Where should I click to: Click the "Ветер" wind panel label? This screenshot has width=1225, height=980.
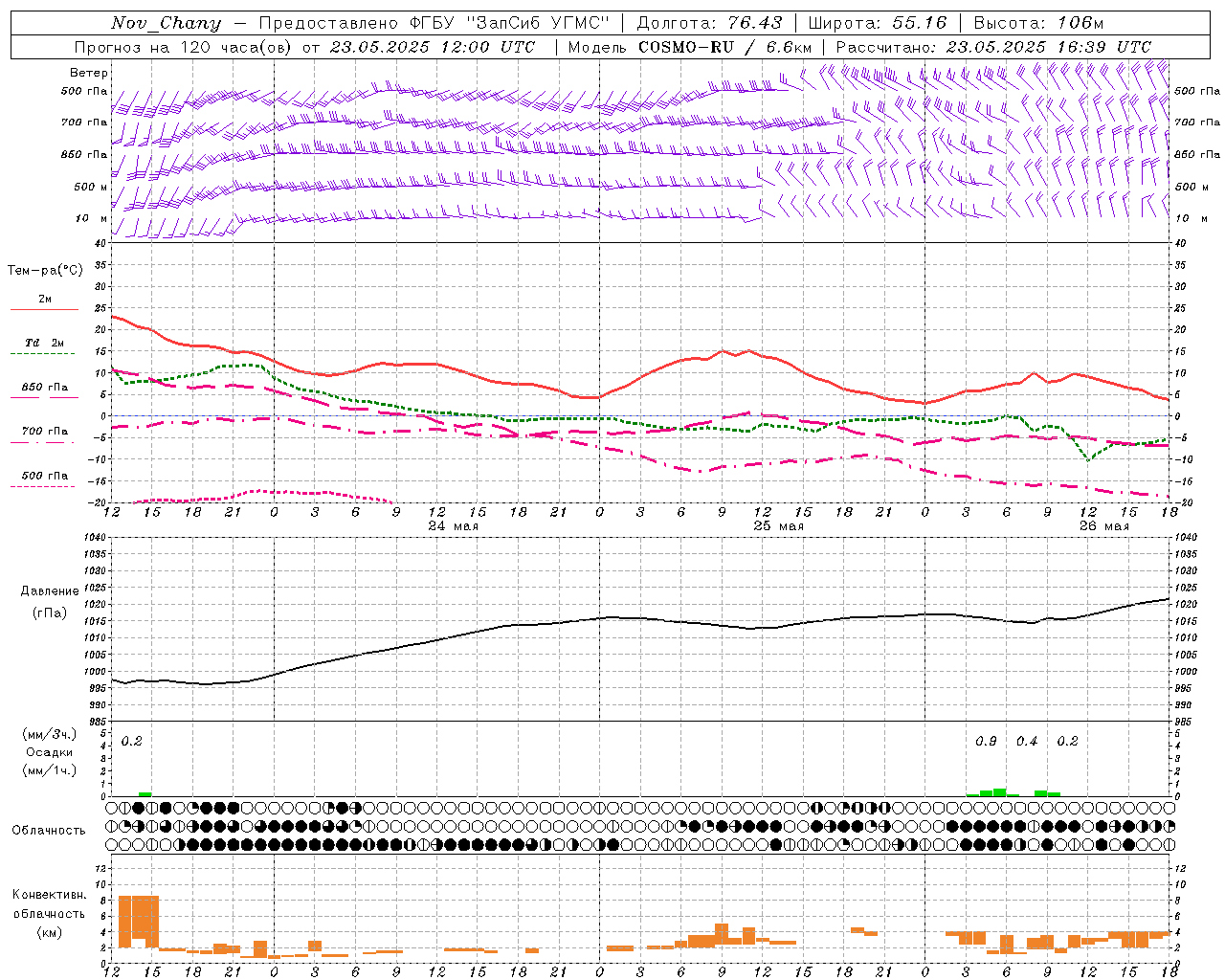89,73
